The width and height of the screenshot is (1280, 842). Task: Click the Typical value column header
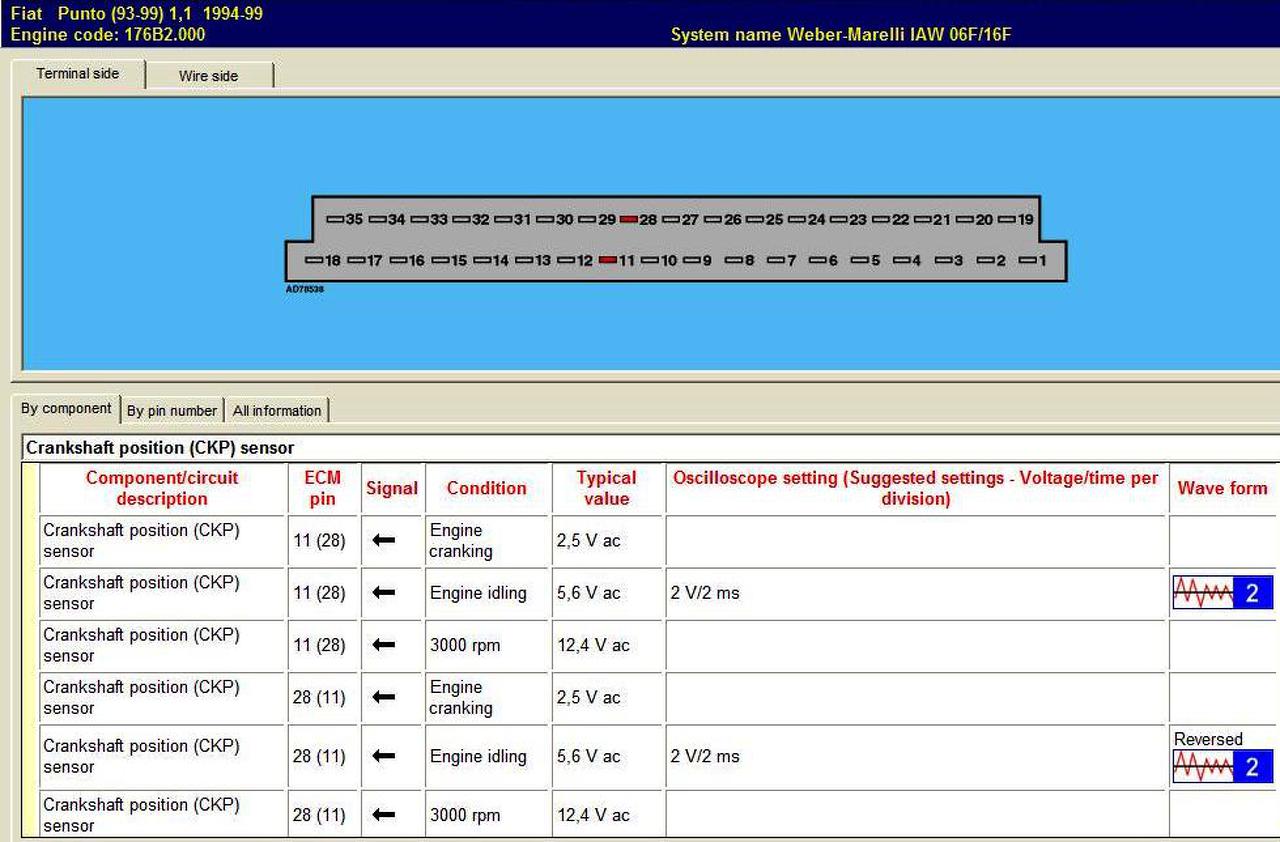607,488
